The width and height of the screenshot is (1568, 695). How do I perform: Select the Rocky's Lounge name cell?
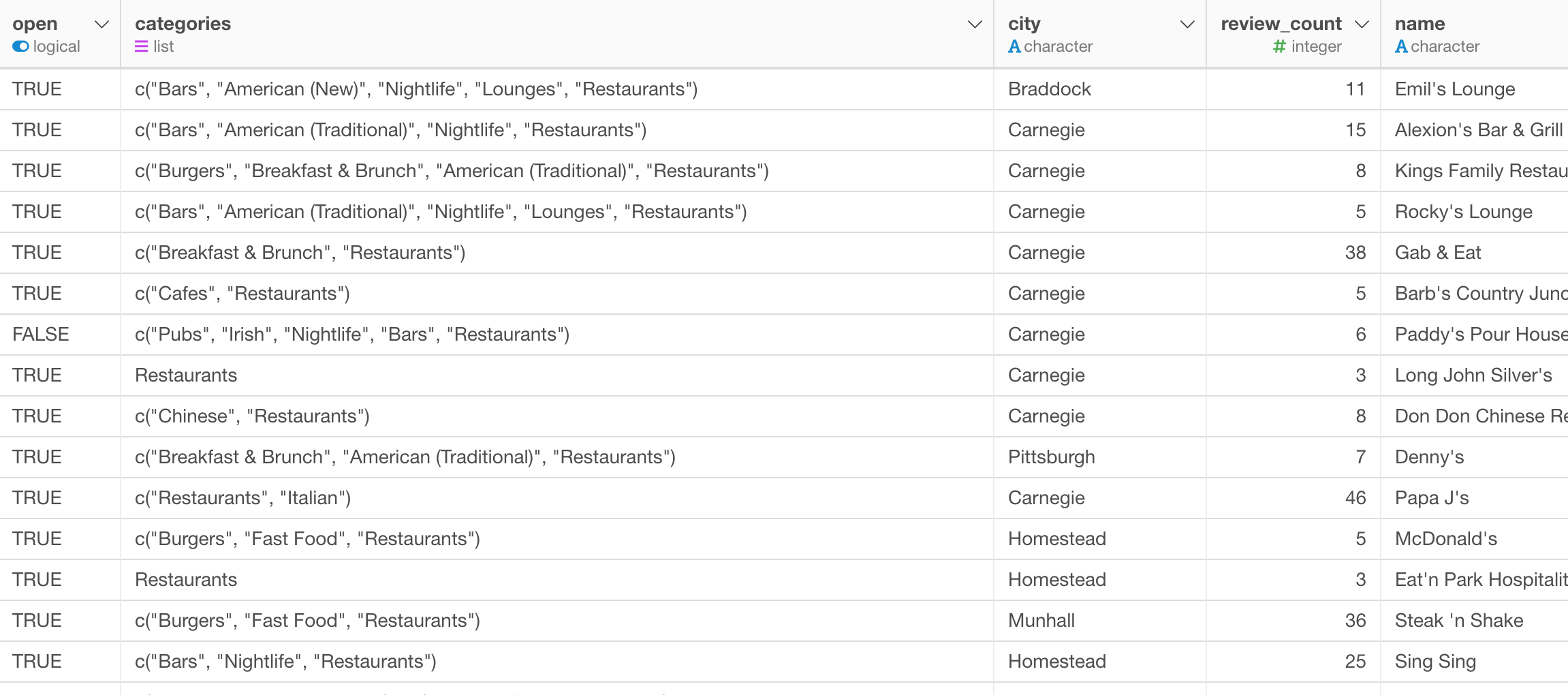[1475, 212]
